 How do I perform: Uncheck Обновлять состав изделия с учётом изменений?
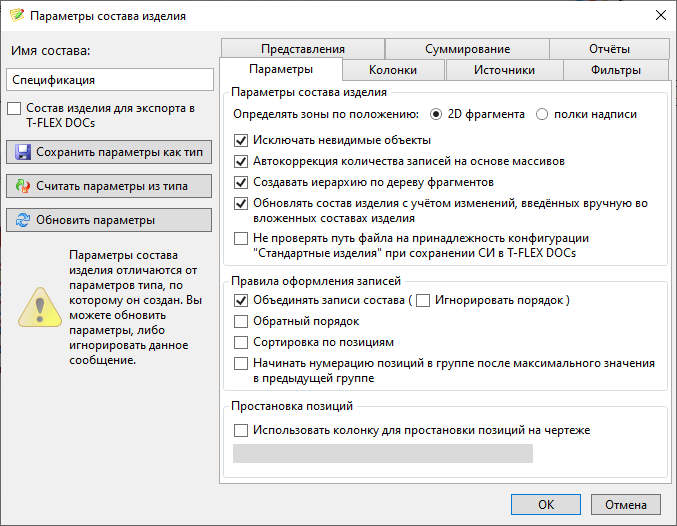click(x=241, y=203)
